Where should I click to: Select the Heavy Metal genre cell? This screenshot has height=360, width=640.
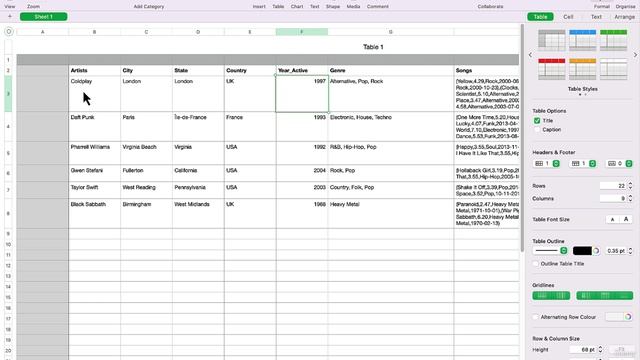pos(391,213)
